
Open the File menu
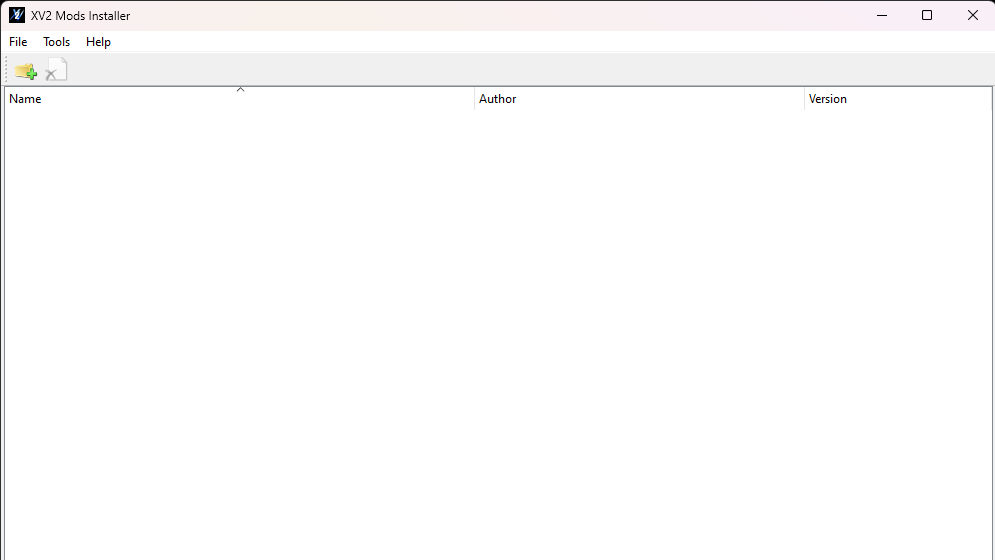18,42
